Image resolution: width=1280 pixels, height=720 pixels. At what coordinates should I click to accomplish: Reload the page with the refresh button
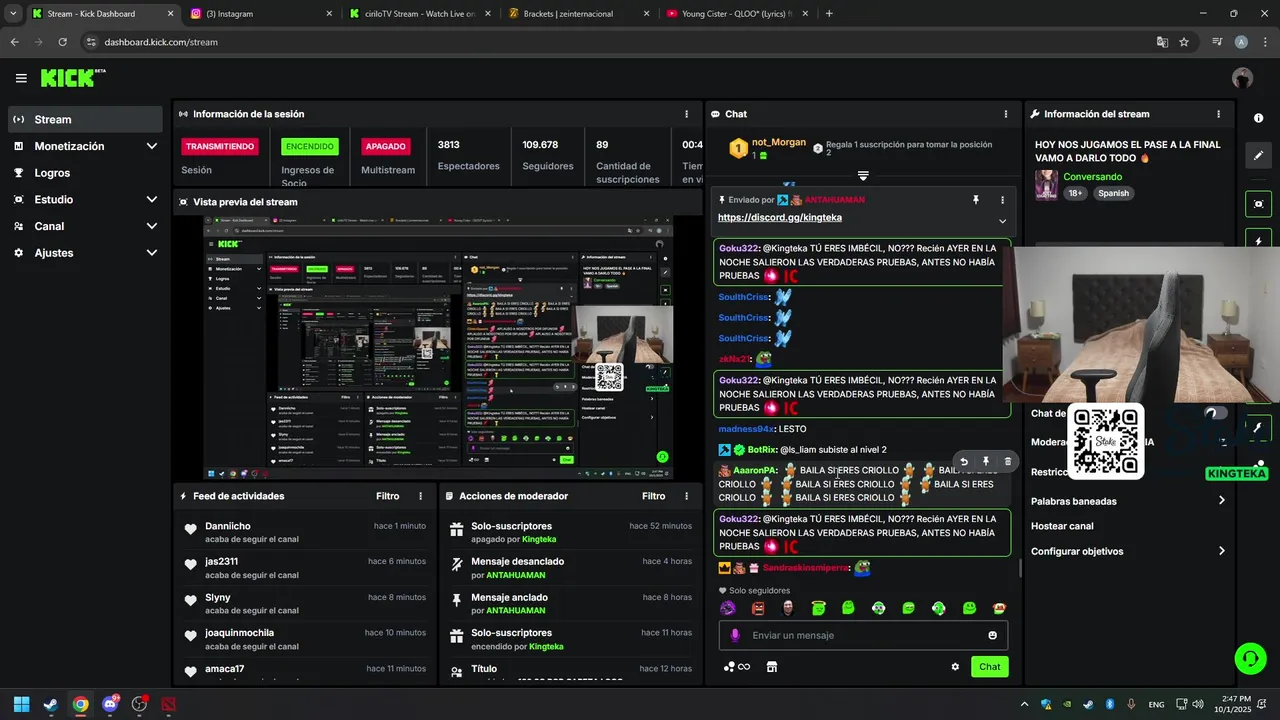[x=62, y=42]
